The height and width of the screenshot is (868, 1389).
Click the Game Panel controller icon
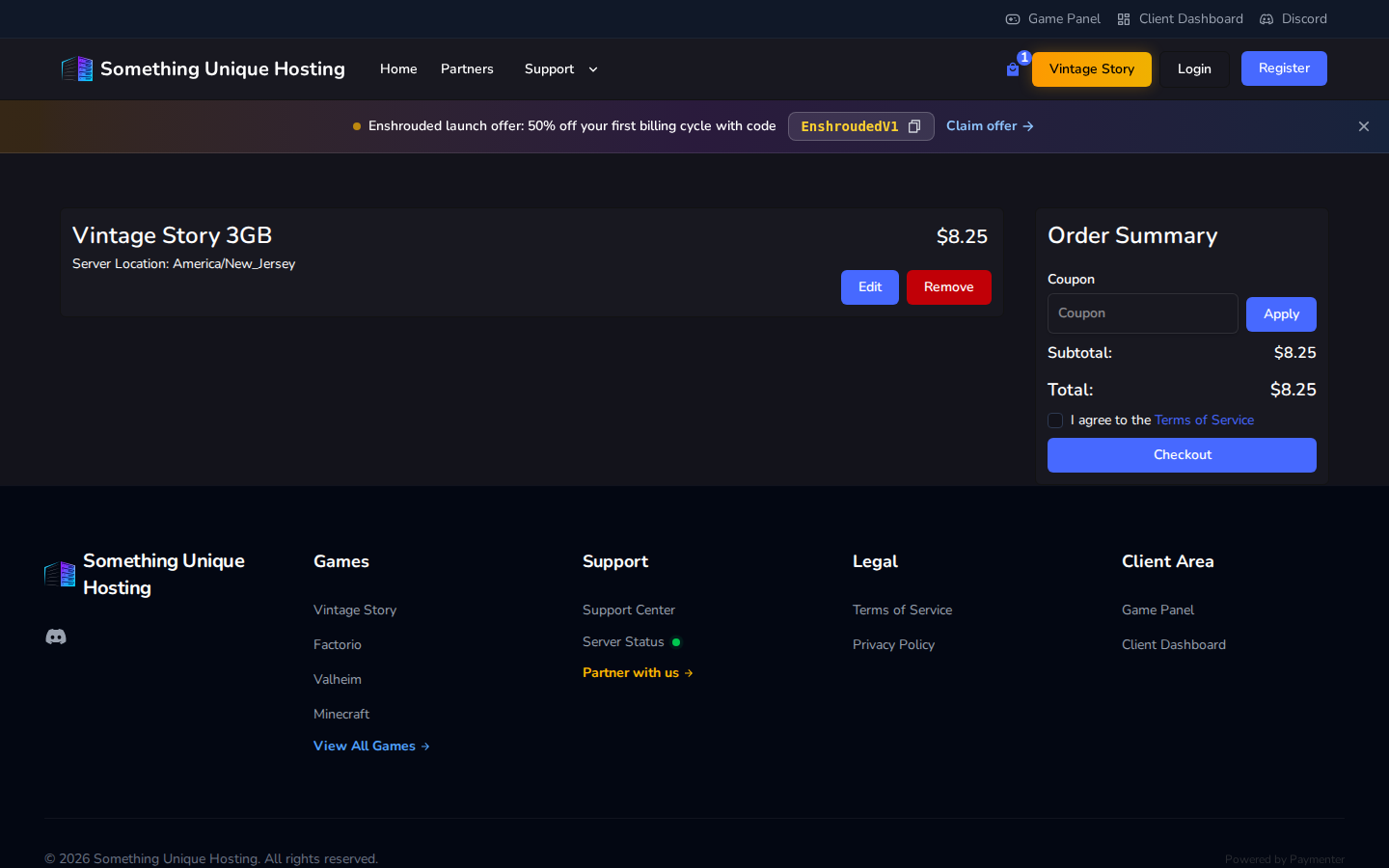tap(1013, 19)
